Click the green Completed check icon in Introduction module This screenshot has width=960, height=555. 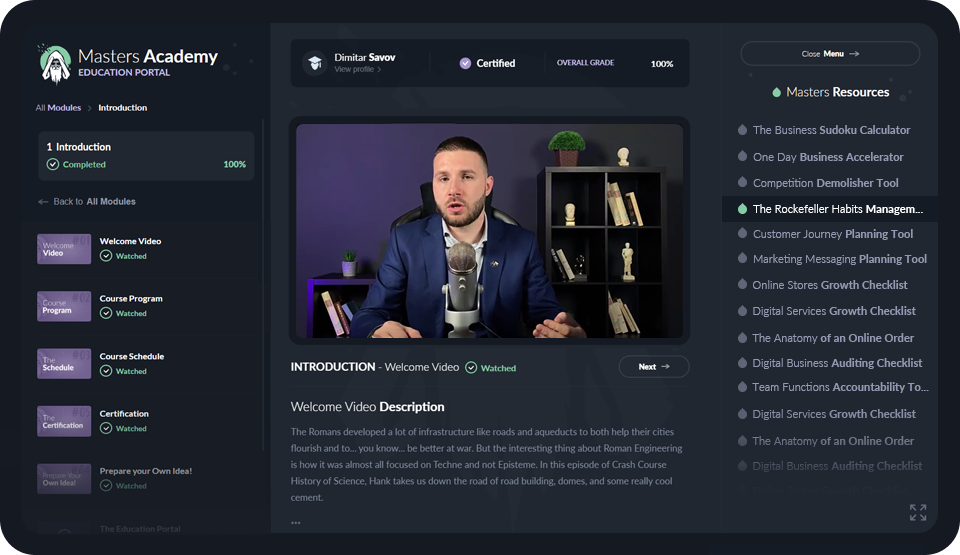tap(53, 164)
